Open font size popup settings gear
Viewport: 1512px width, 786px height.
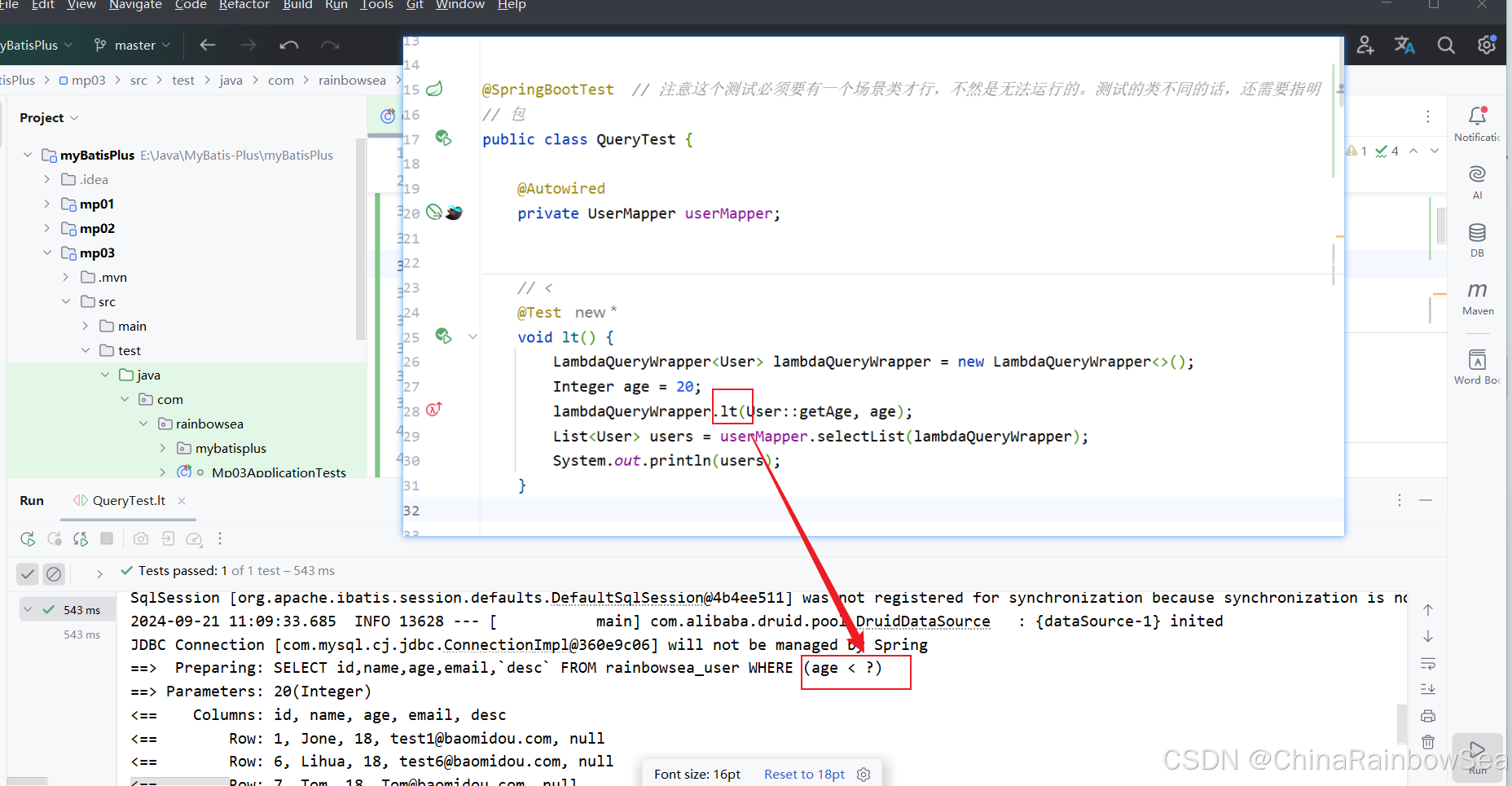coord(864,774)
